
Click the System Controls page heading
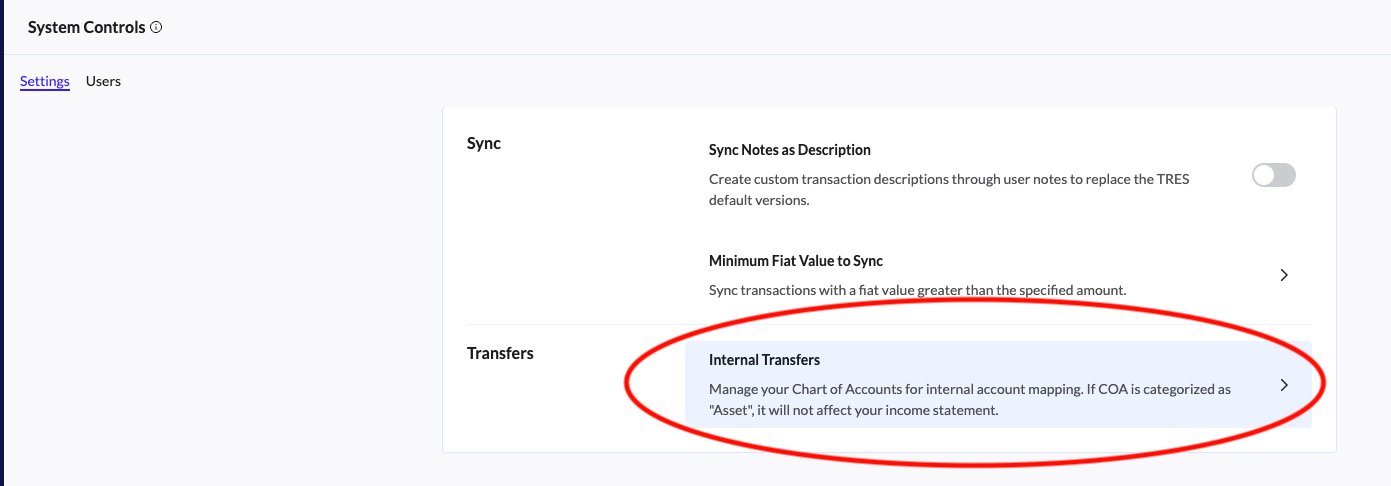click(86, 28)
